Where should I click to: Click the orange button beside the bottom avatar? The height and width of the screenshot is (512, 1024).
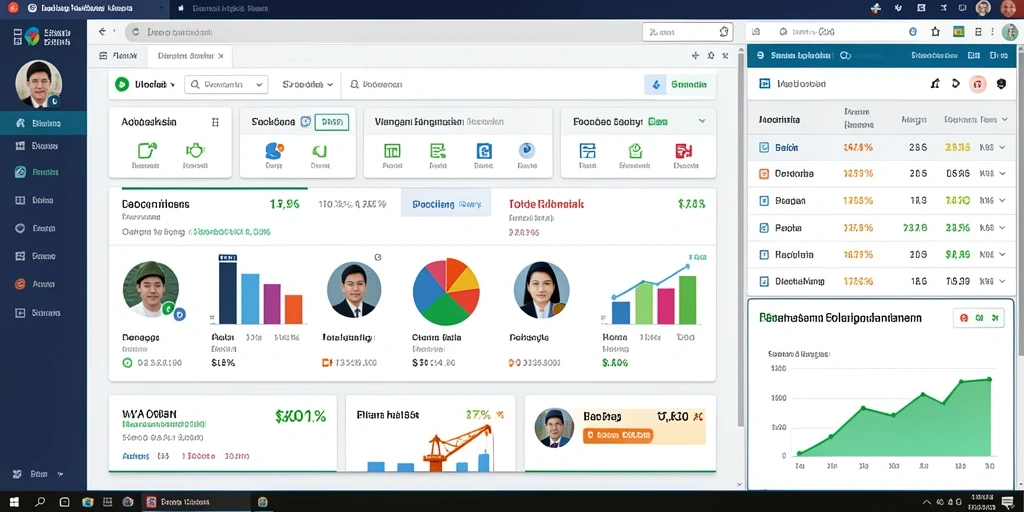click(x=617, y=434)
